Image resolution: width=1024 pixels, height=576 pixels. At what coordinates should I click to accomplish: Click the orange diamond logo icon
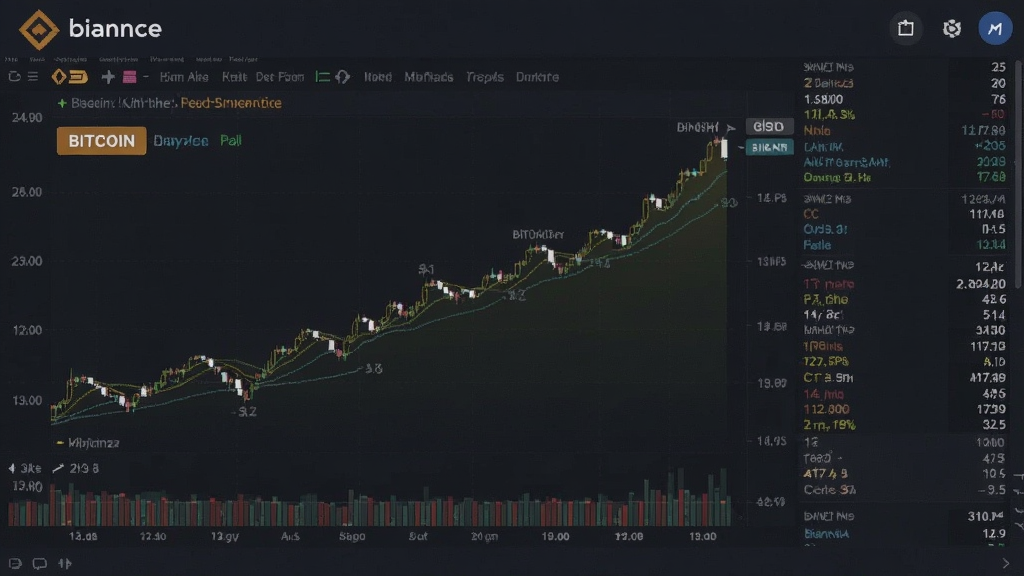tap(39, 29)
